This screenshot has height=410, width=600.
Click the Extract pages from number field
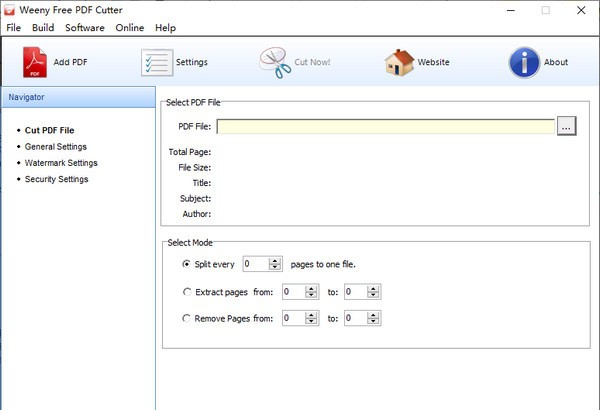(294, 292)
